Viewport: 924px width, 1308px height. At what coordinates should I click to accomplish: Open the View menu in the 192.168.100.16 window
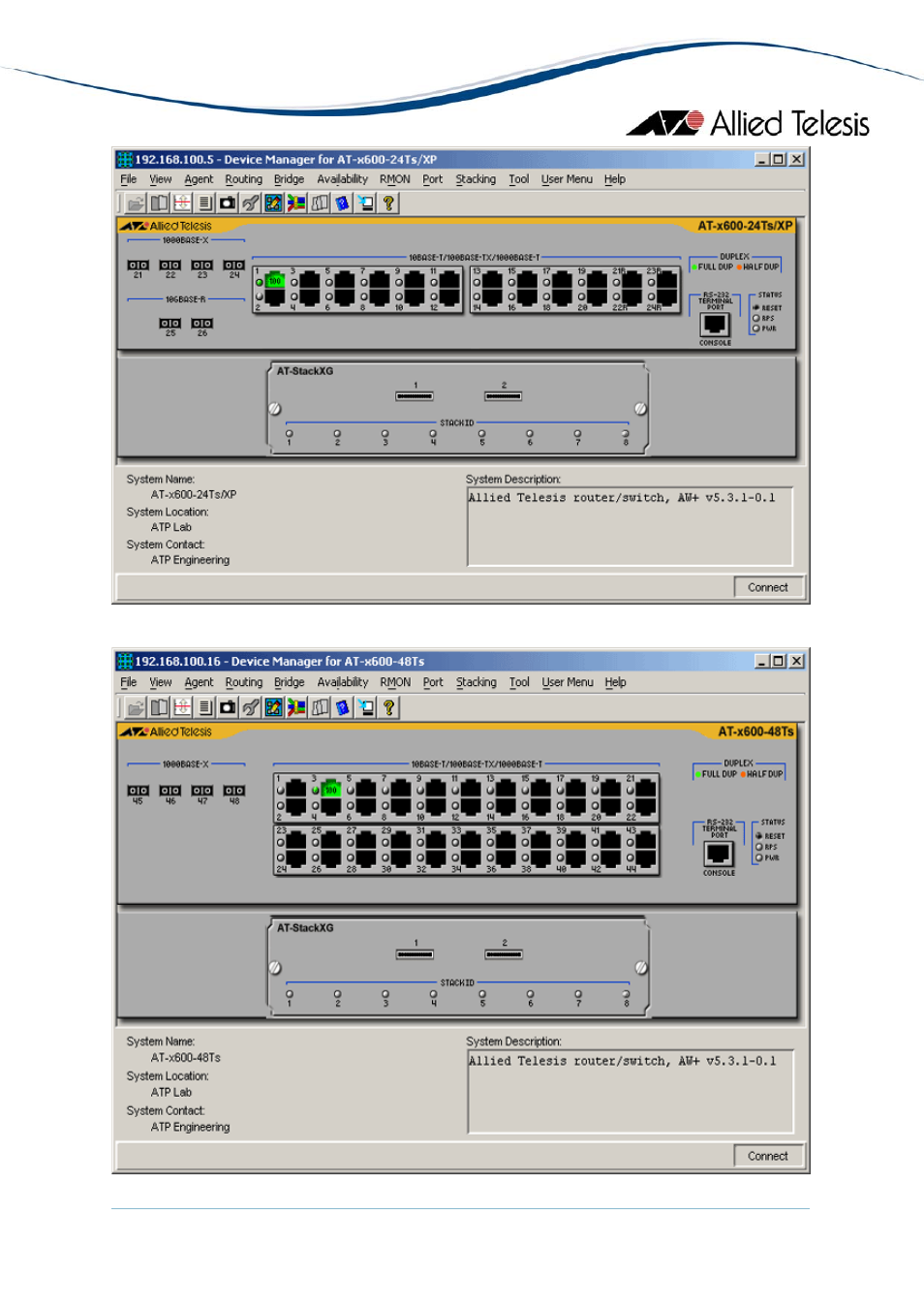pyautogui.click(x=161, y=682)
